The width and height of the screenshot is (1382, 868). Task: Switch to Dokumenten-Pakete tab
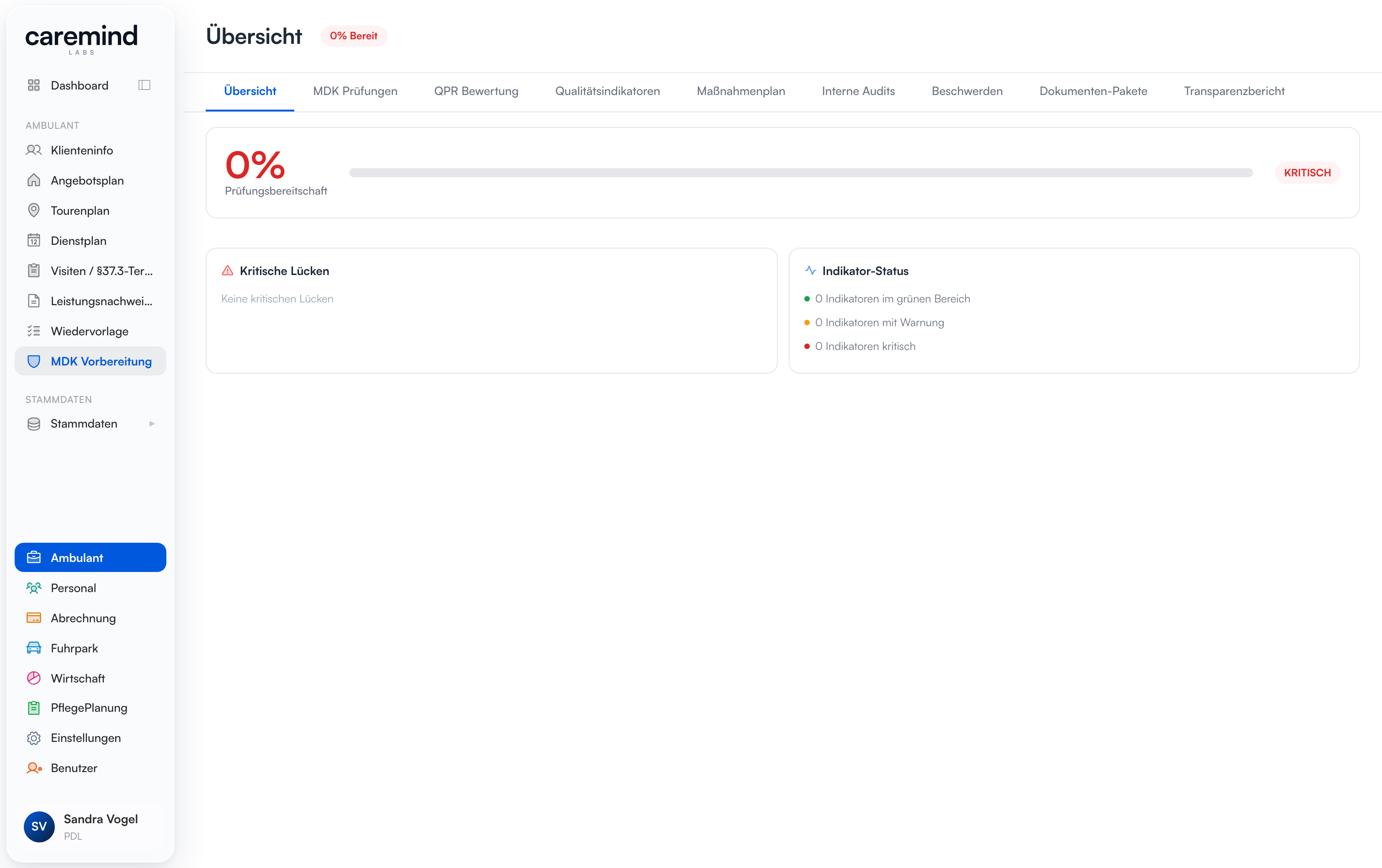1093,91
